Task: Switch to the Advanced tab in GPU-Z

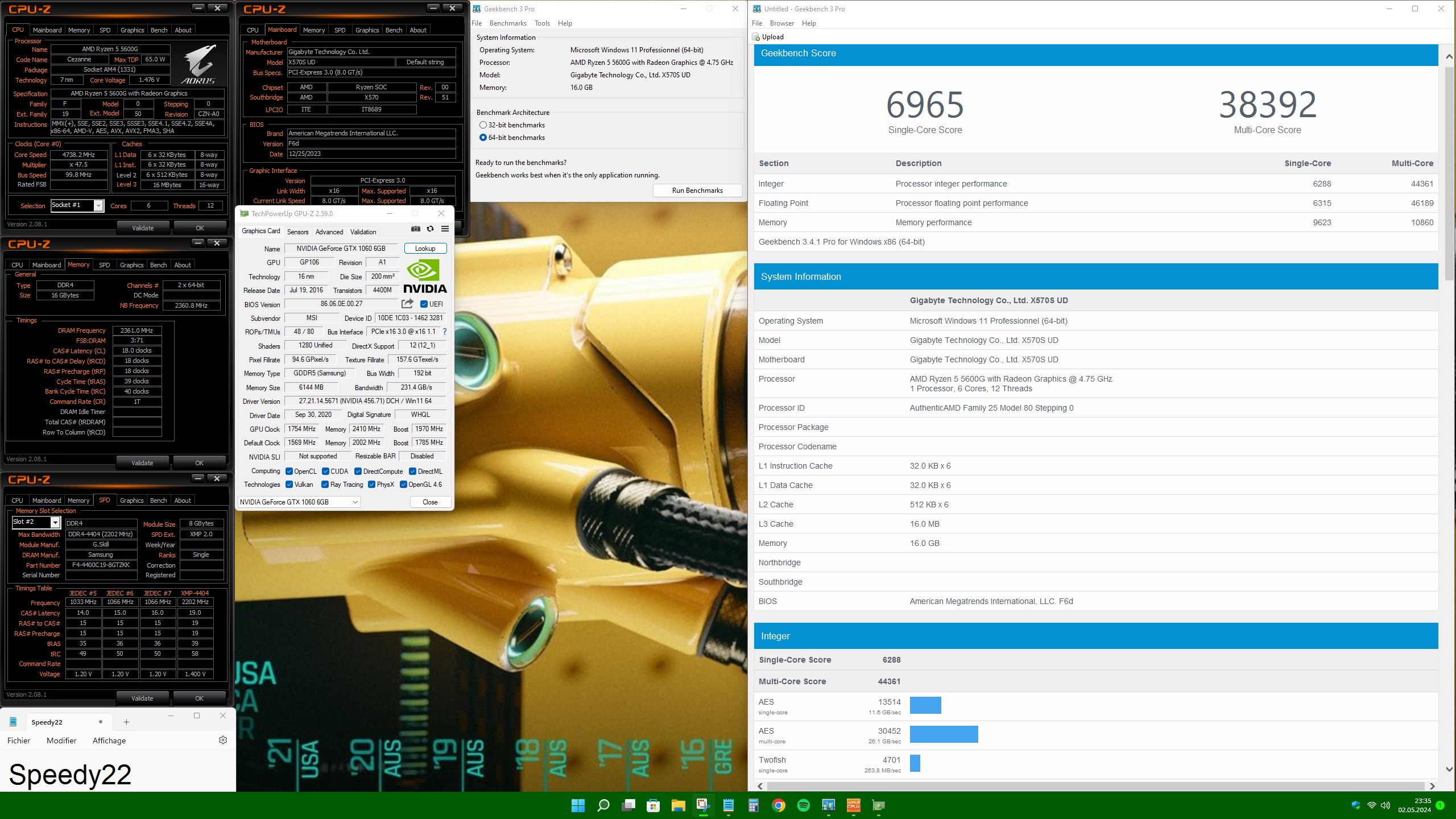Action: click(x=329, y=232)
